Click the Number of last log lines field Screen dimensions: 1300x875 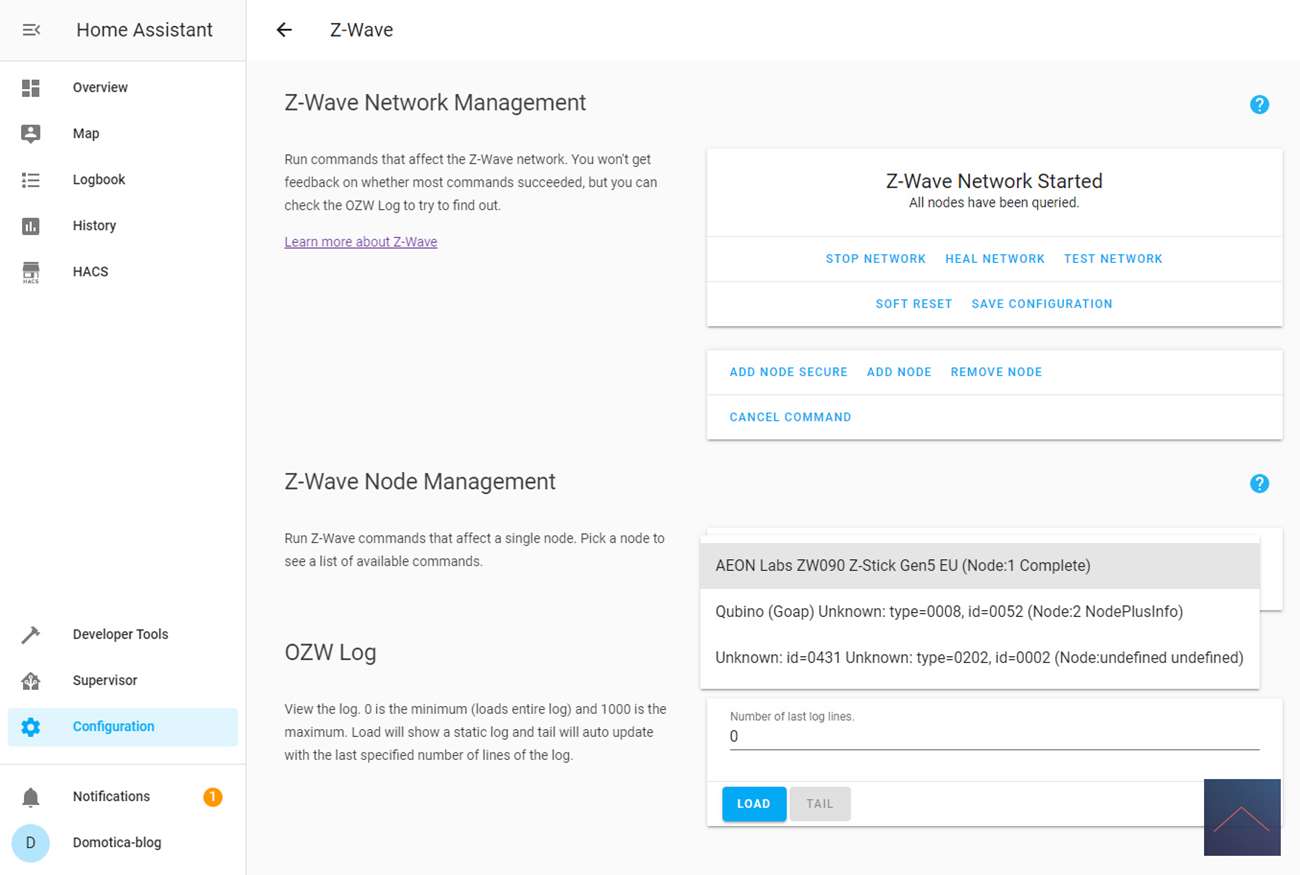(993, 737)
